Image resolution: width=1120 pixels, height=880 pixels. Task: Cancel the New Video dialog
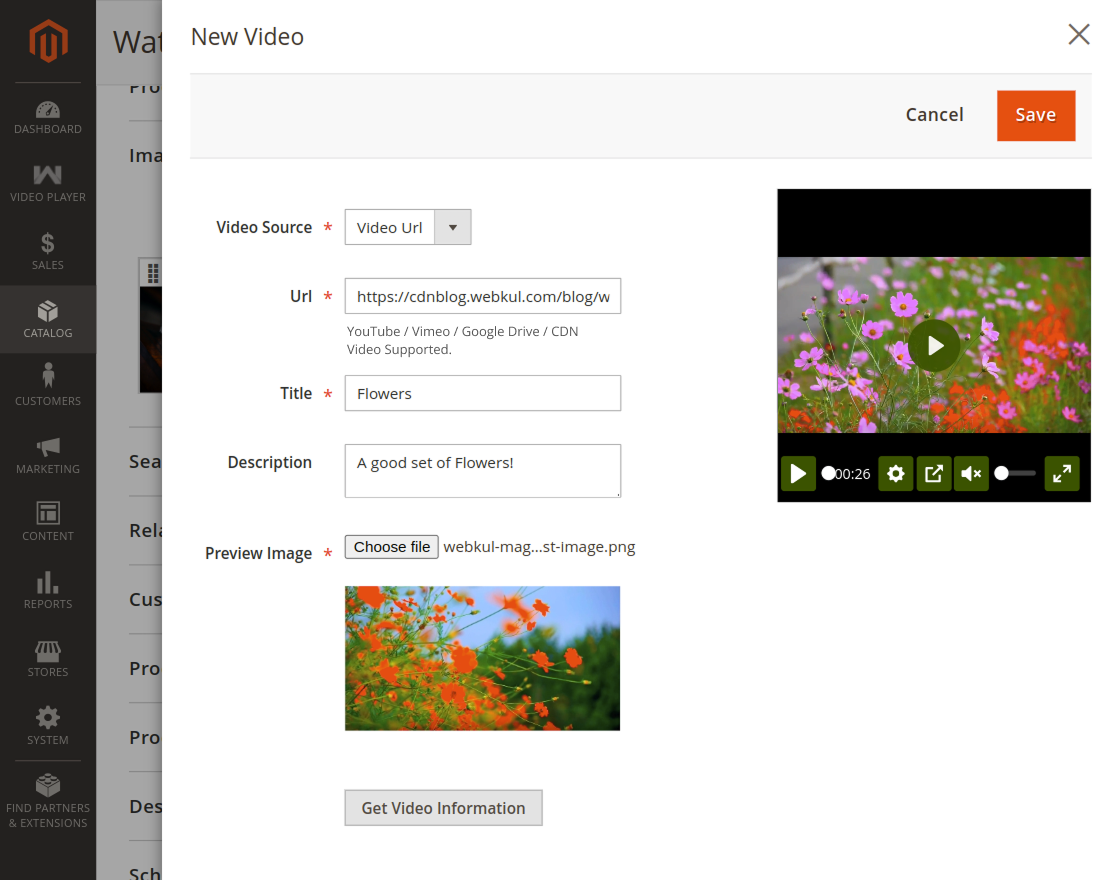tap(934, 114)
